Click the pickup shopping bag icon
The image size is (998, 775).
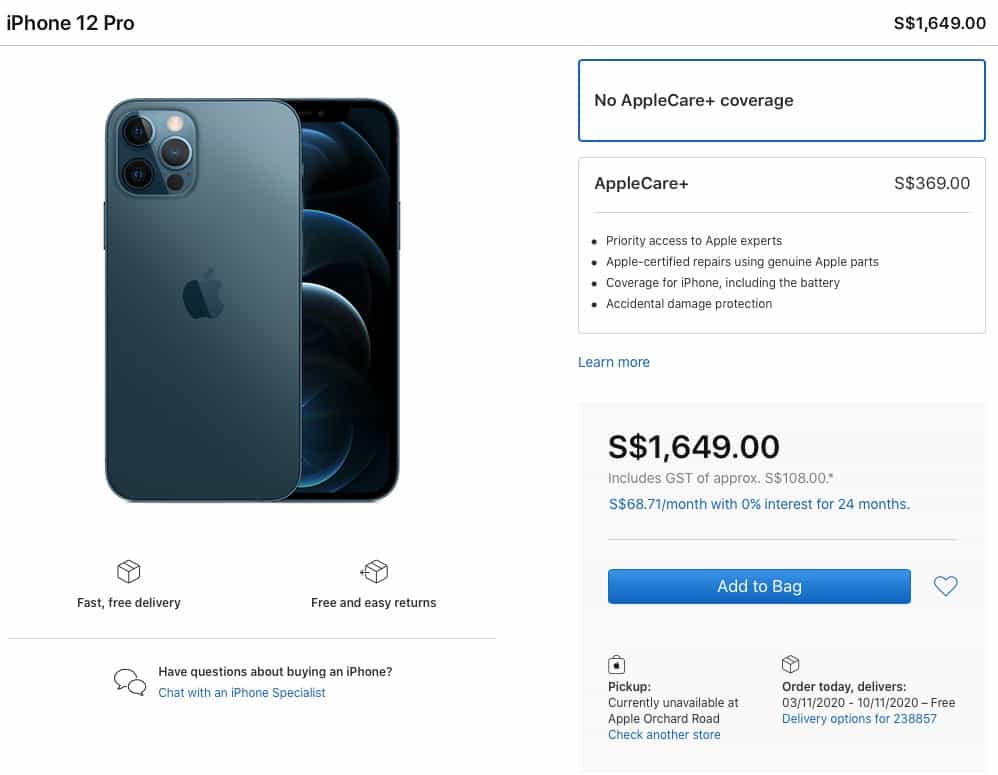pos(617,665)
